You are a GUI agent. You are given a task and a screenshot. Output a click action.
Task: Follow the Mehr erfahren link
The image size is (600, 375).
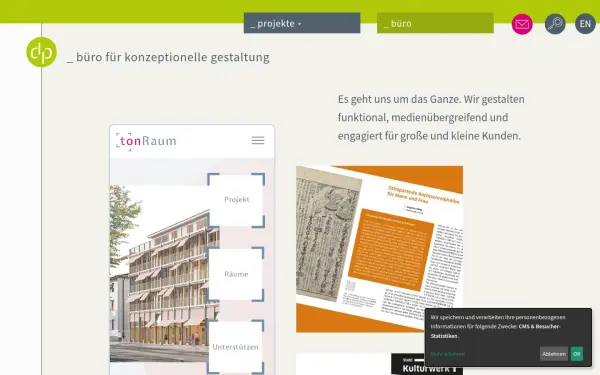coord(447,354)
